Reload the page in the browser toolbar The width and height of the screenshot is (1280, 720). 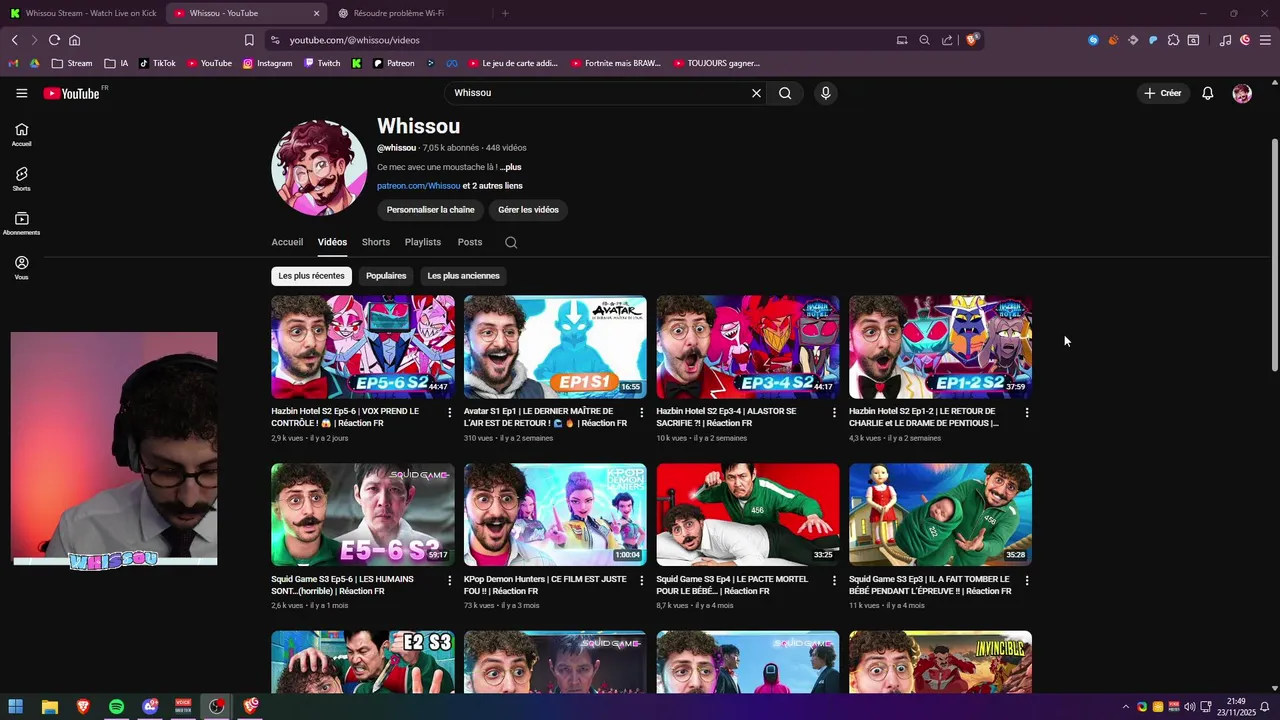(x=54, y=40)
